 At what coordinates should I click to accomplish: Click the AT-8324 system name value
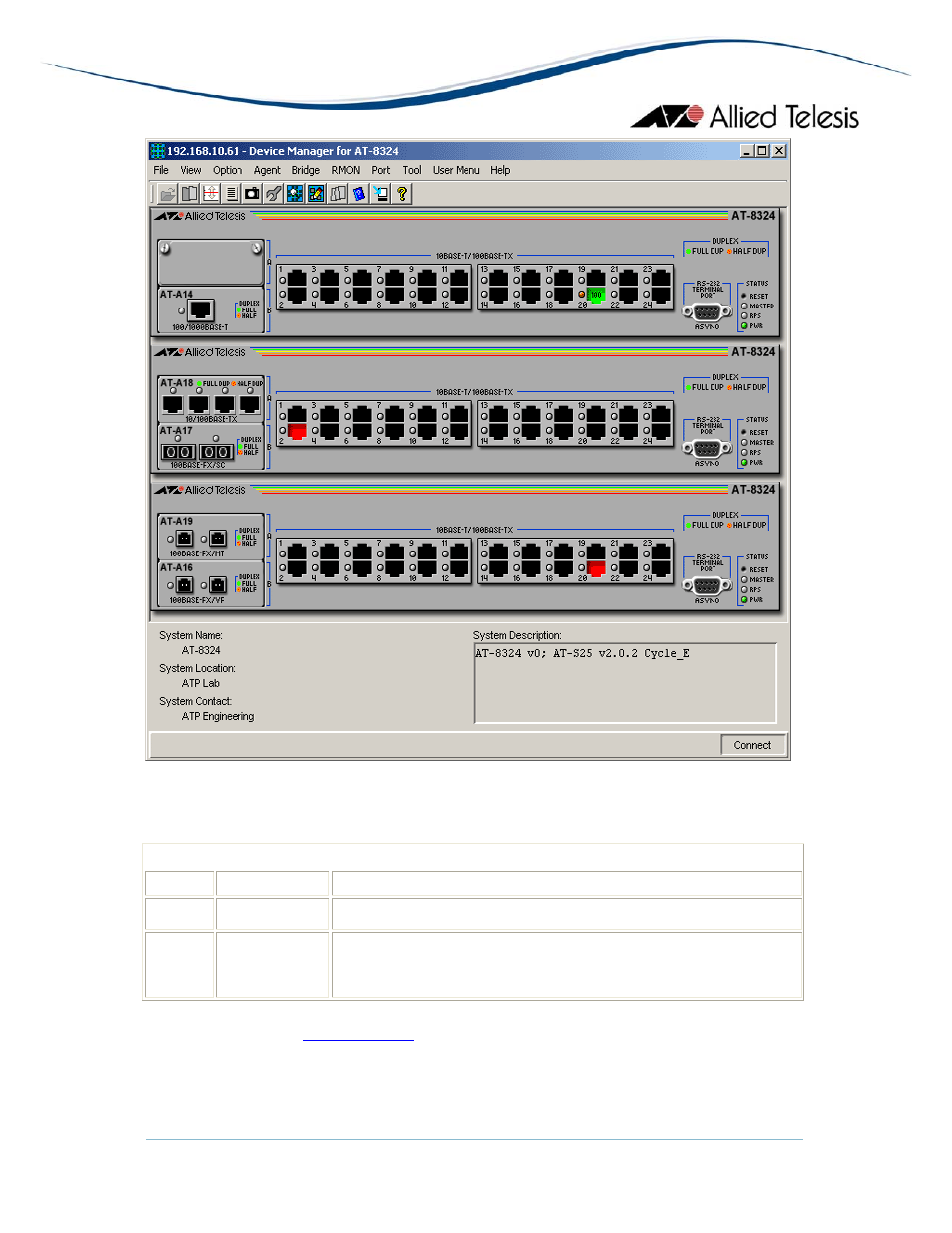(x=201, y=650)
